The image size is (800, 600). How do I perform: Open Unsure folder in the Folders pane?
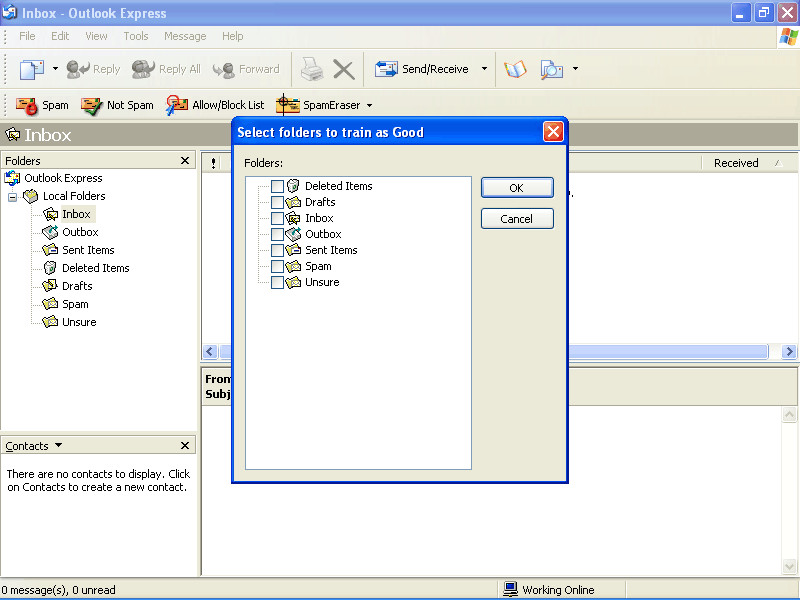(x=79, y=322)
